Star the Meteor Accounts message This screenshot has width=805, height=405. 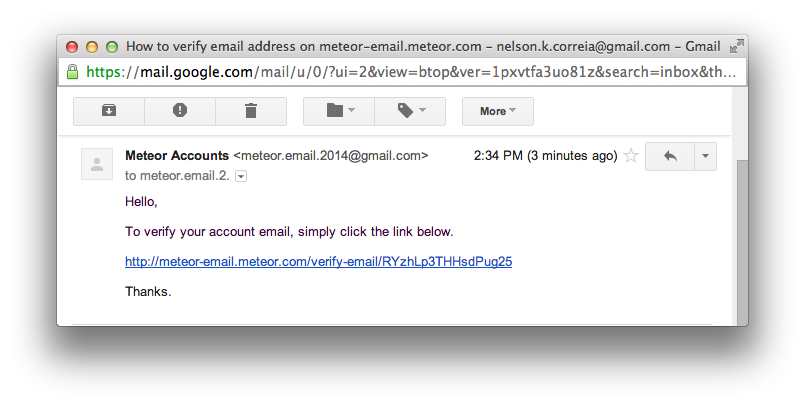point(631,156)
